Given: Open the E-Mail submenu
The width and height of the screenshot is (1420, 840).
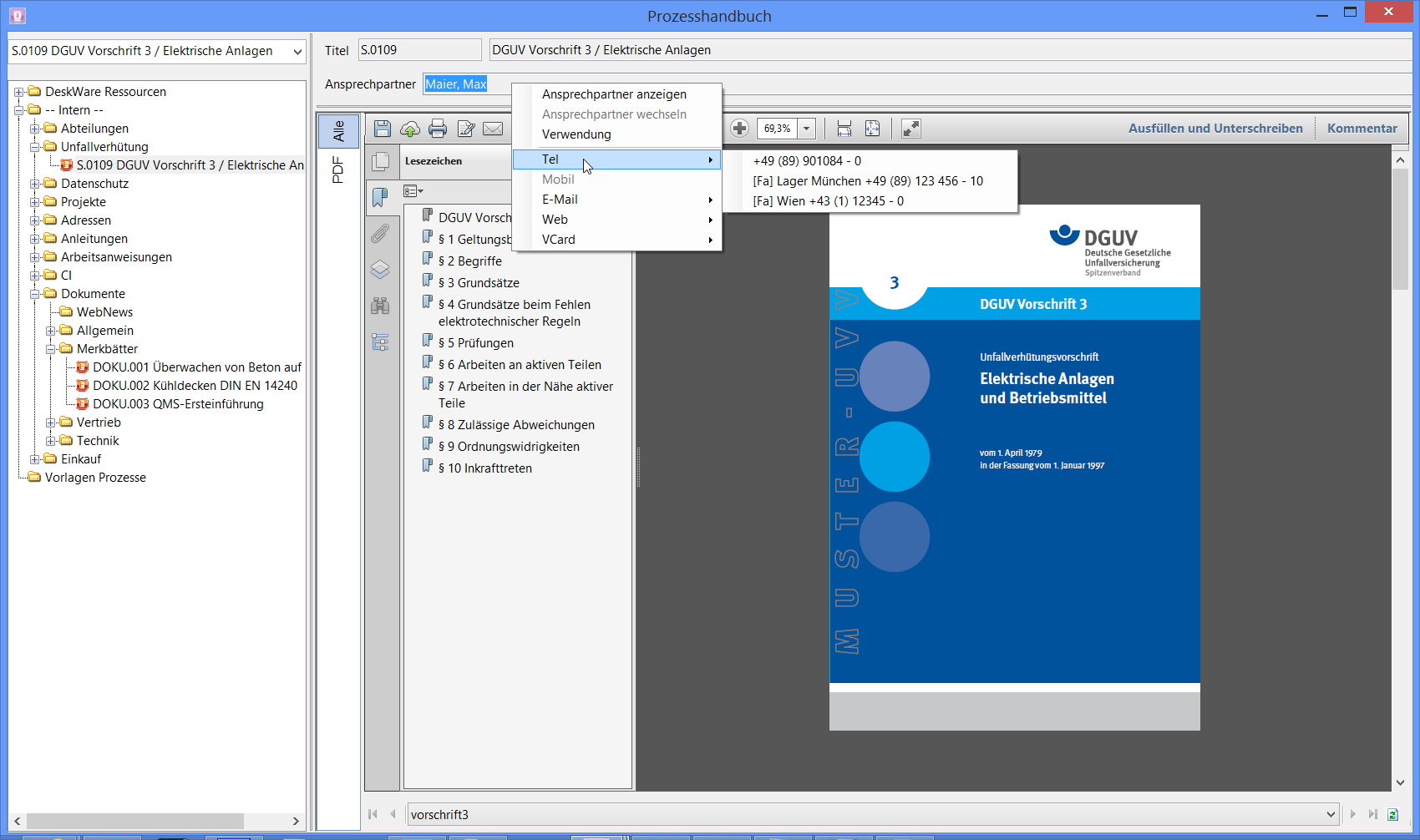Looking at the screenshot, I should pos(616,200).
